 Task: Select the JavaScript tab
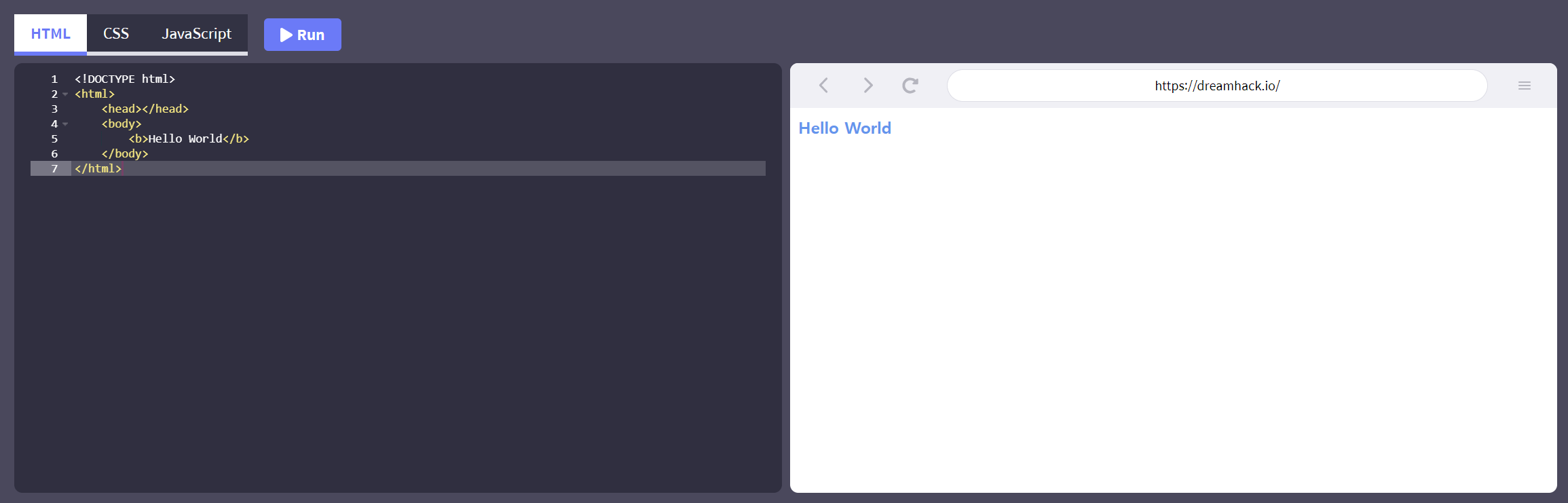pos(197,34)
